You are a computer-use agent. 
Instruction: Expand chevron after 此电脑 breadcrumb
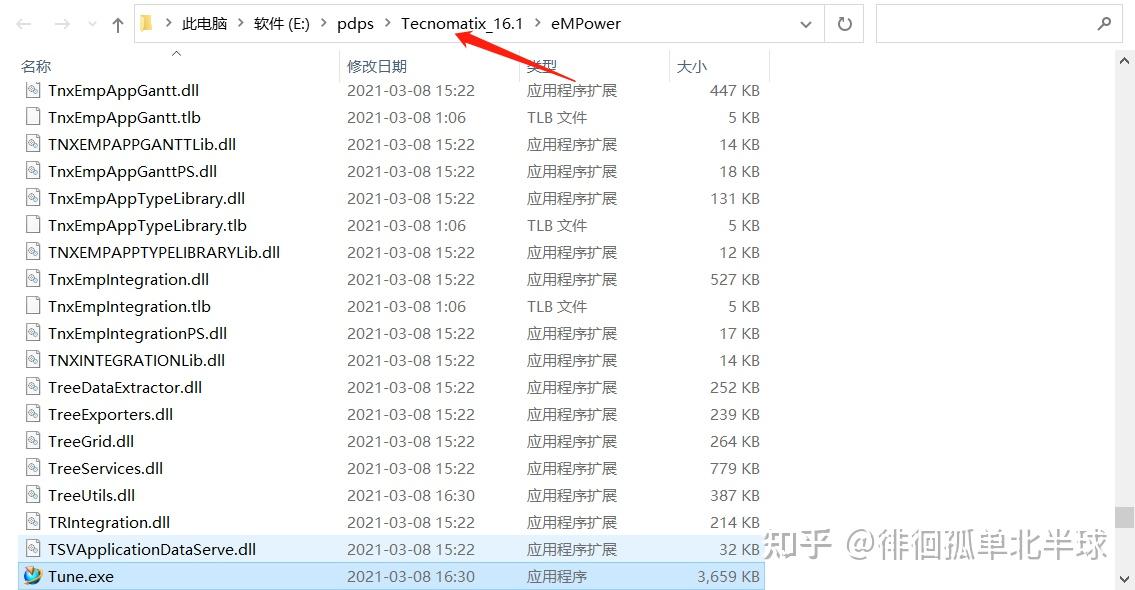point(241,24)
